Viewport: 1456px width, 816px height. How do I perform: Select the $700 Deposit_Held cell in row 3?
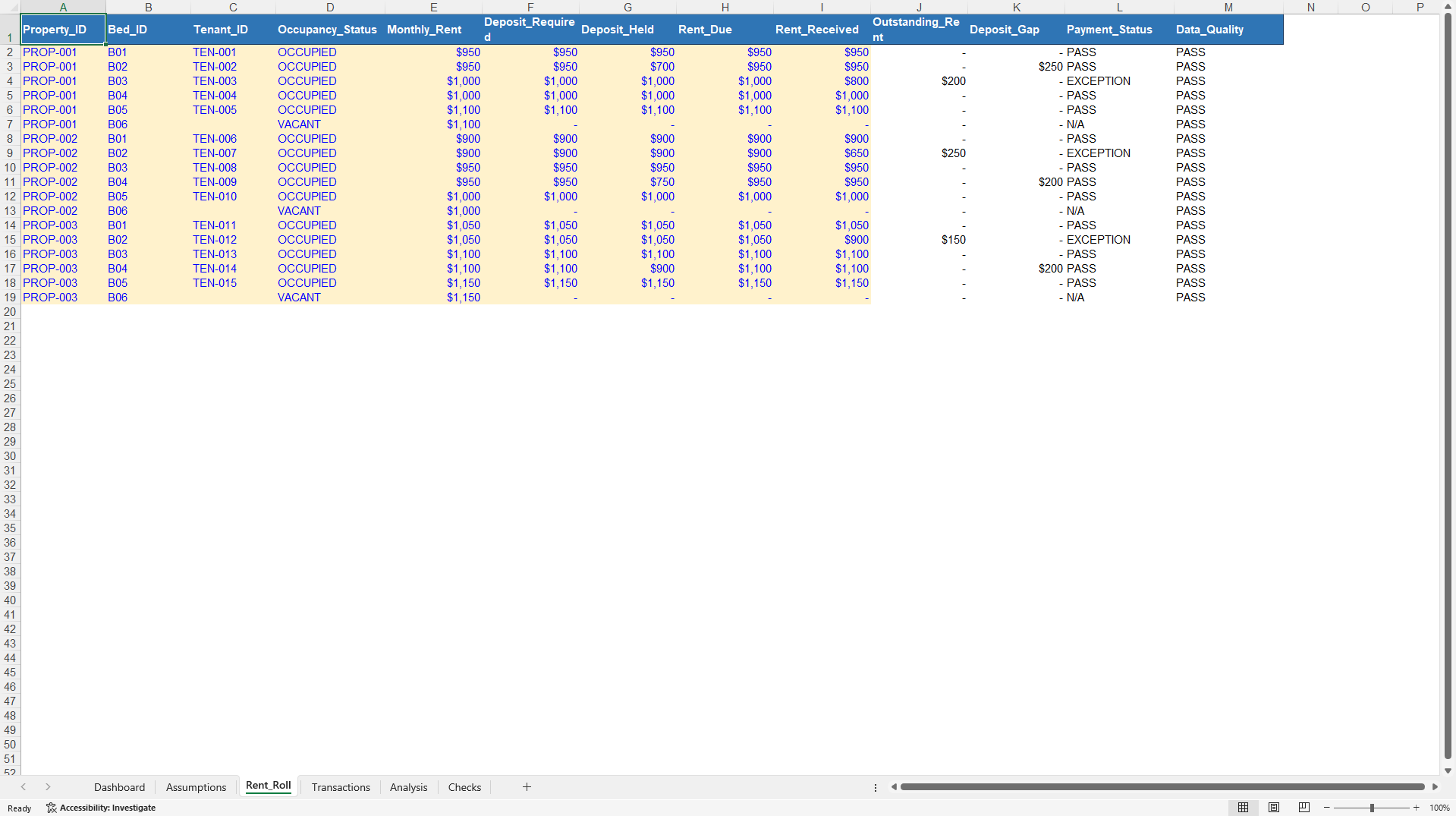pos(627,67)
